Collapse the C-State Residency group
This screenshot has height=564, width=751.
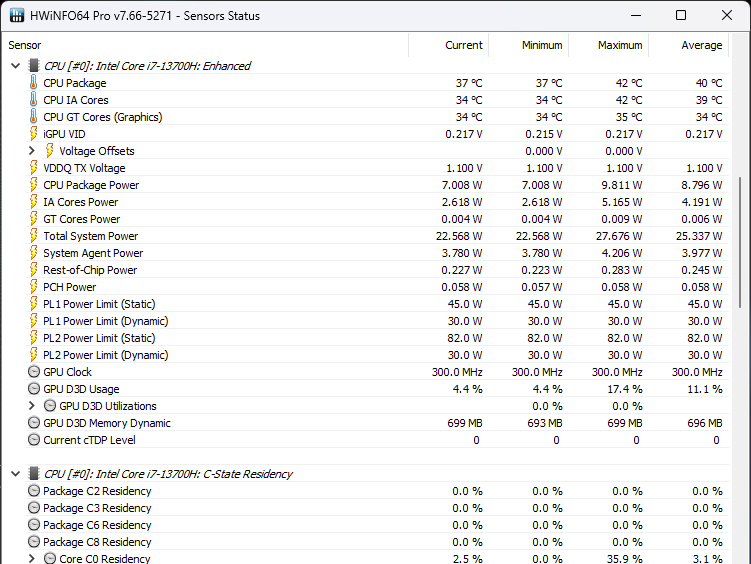[x=15, y=474]
